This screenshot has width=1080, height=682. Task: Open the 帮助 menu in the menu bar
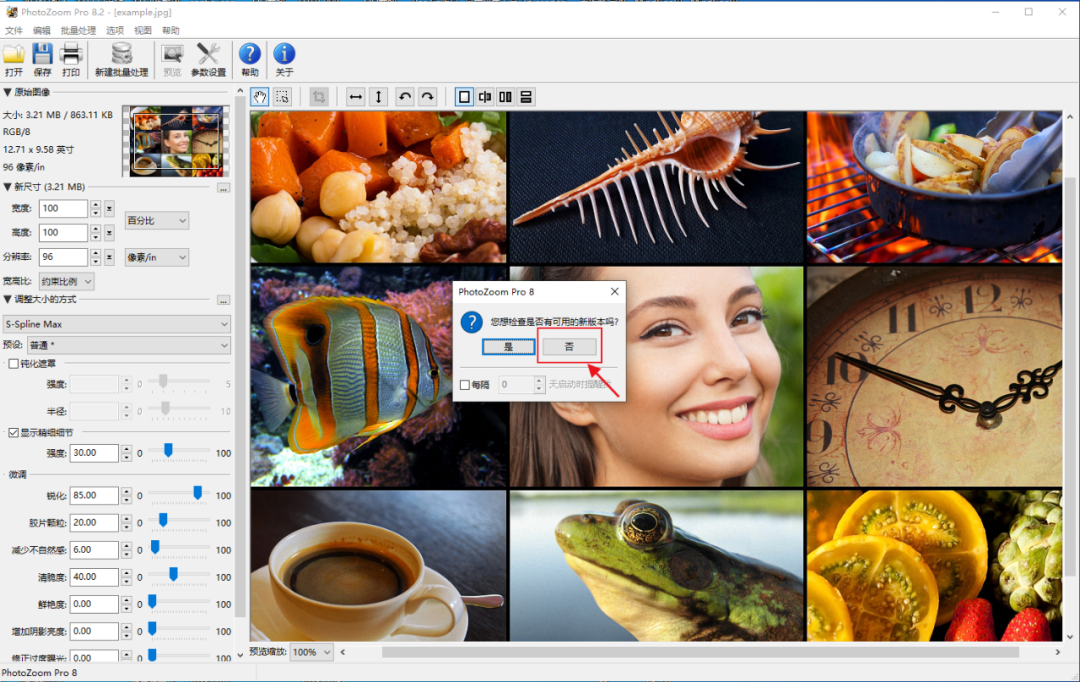tap(171, 30)
